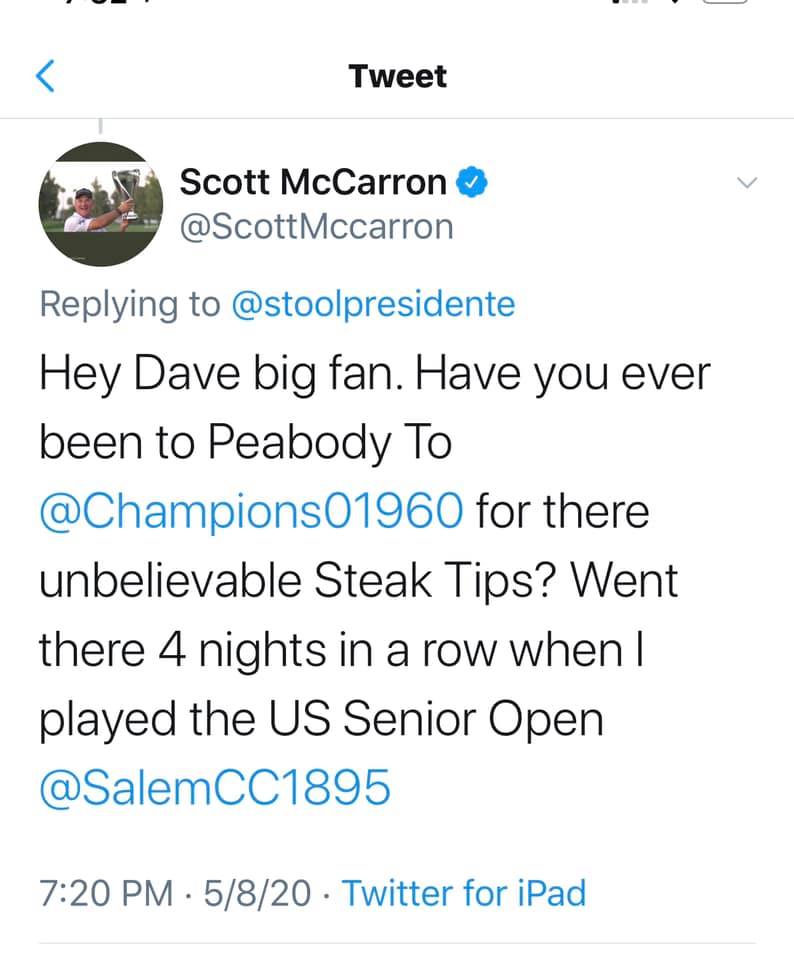Open Scott McCarron's profile picture

tap(100, 204)
